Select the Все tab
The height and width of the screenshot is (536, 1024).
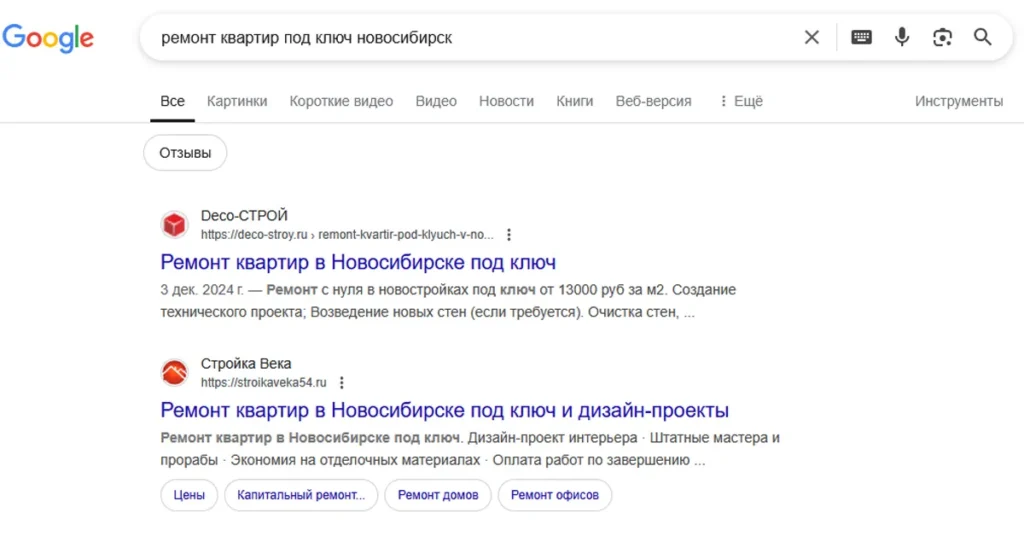[x=172, y=101]
